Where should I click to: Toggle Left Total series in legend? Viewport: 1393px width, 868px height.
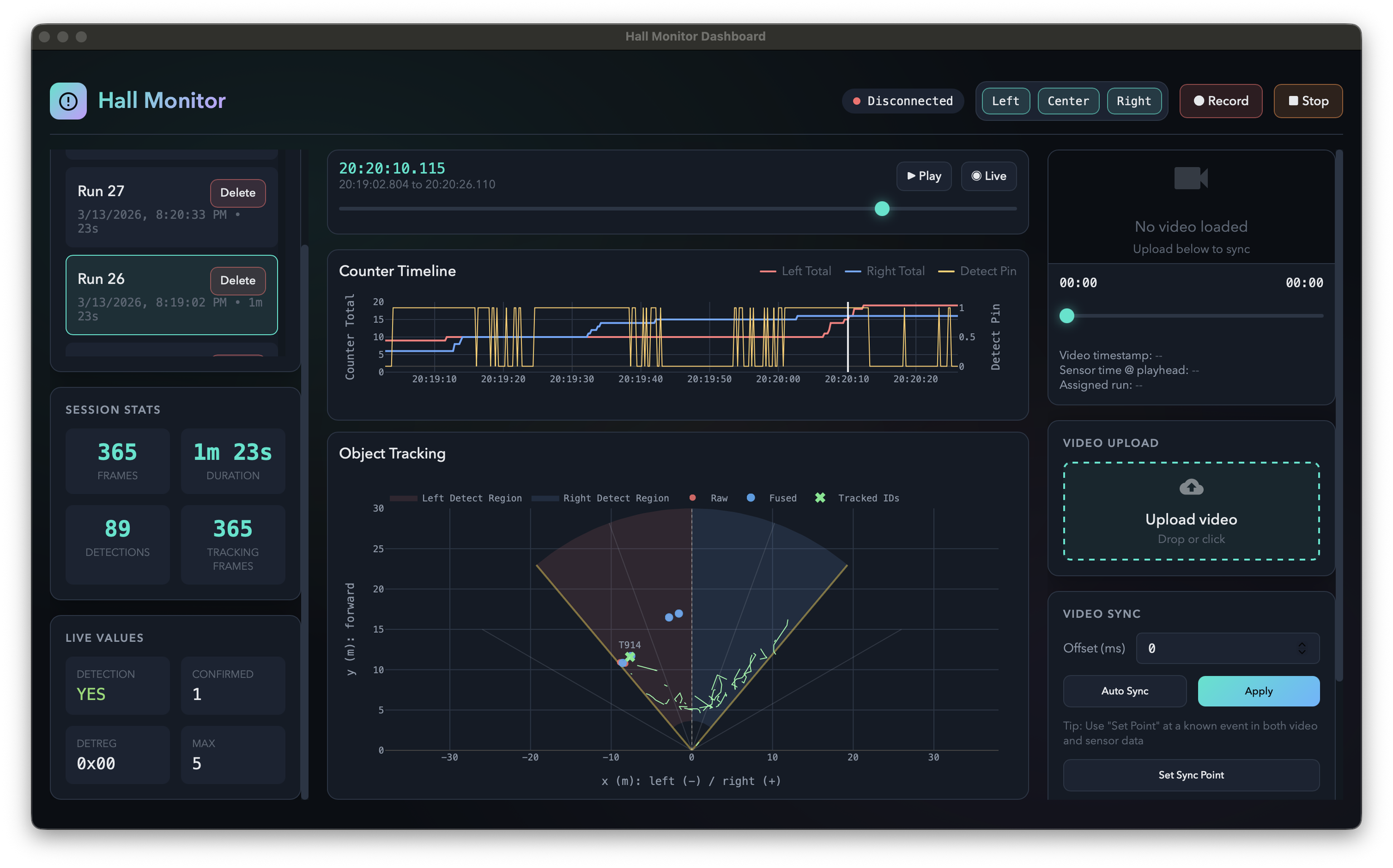point(795,271)
